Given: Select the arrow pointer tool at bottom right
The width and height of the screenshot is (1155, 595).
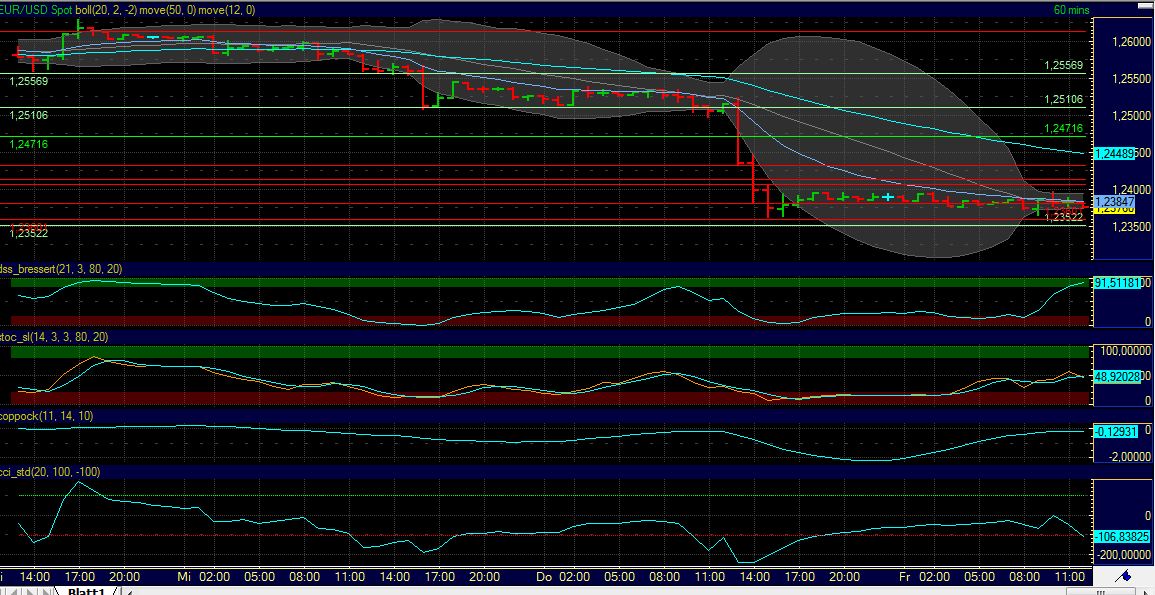Looking at the screenshot, I should click(x=1147, y=592).
